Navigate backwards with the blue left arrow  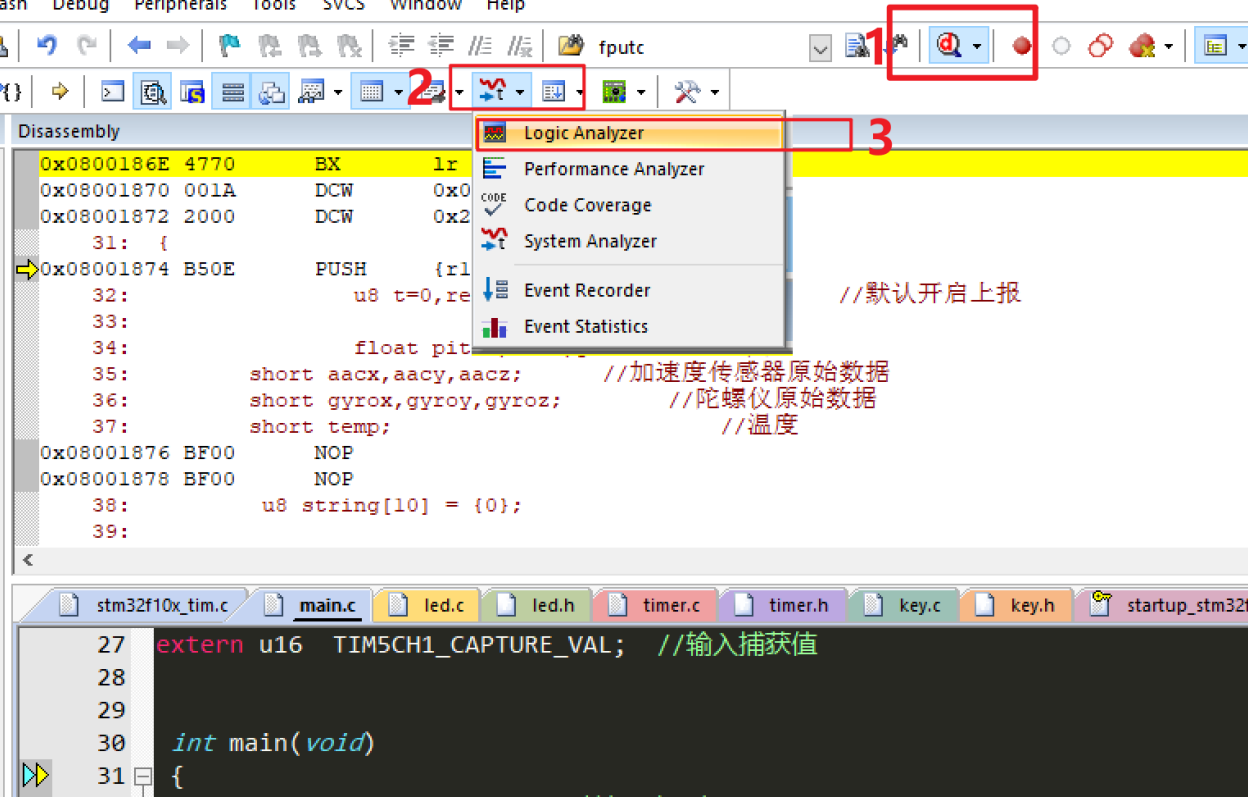coord(139,45)
